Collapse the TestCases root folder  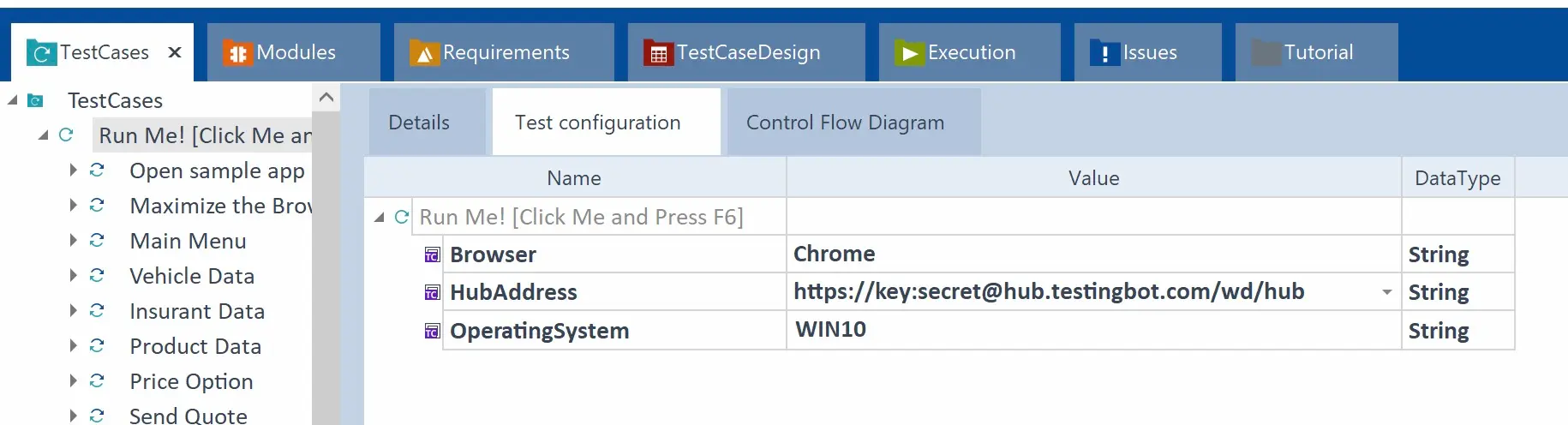[12, 100]
